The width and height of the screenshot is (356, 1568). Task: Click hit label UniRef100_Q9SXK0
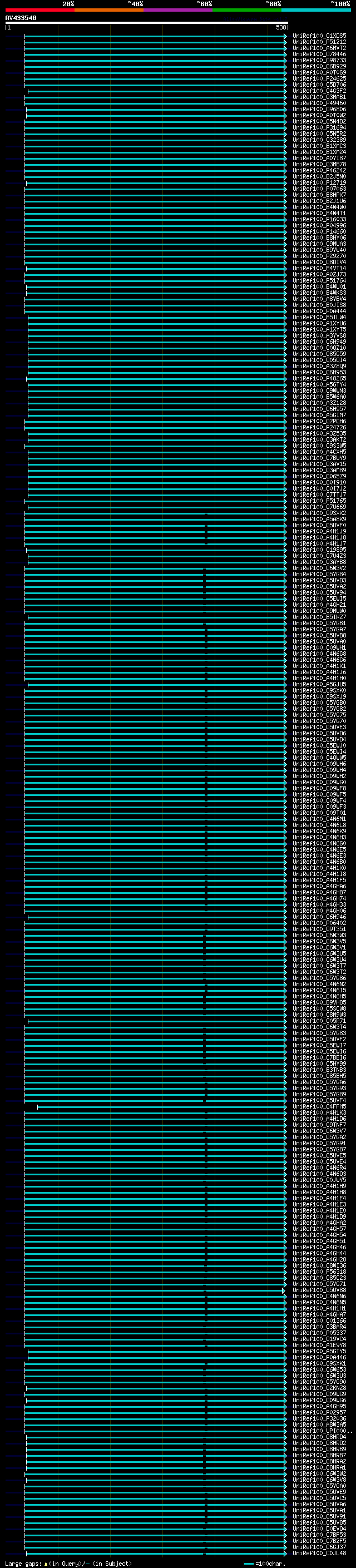[319, 690]
